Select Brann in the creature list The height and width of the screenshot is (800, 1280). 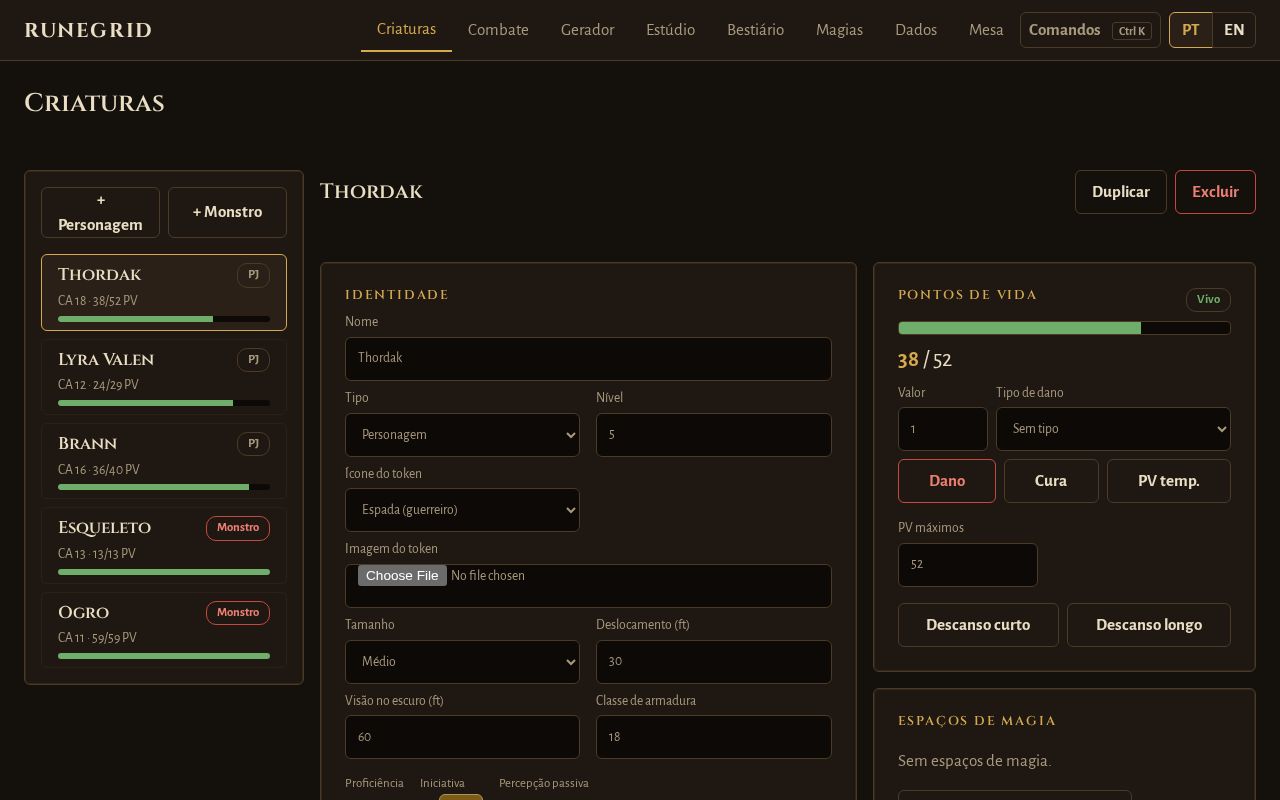(164, 461)
